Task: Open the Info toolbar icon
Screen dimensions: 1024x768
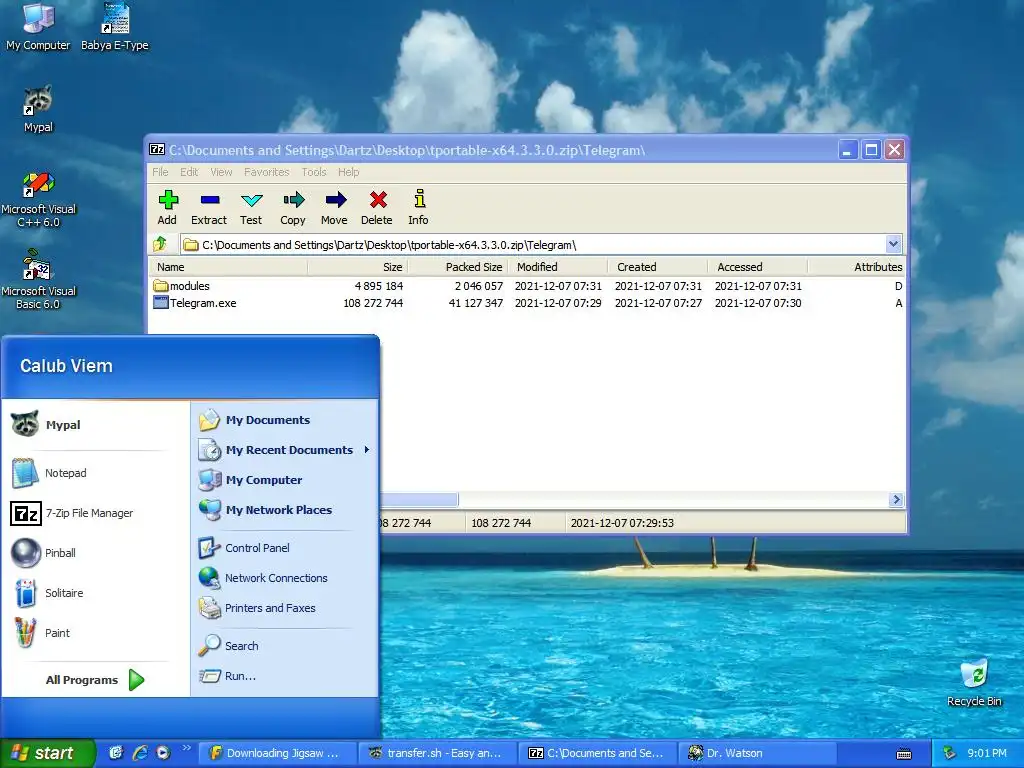Action: [419, 208]
